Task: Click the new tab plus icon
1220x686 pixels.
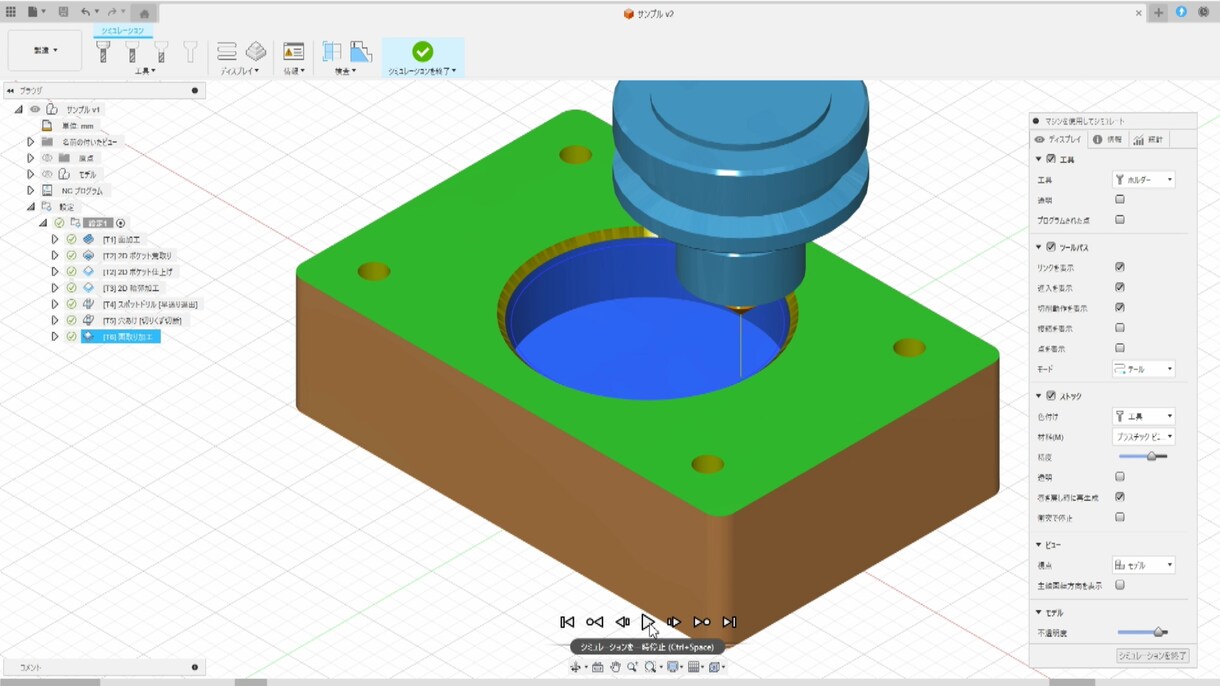Action: coord(1158,13)
